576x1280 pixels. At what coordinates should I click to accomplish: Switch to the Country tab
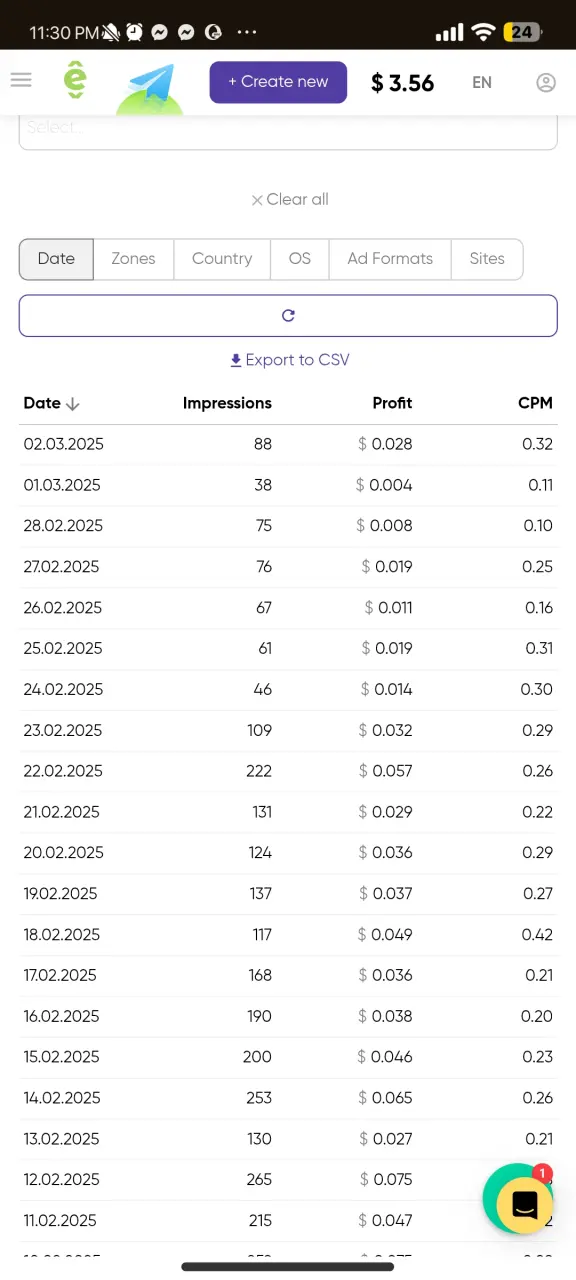coord(222,258)
